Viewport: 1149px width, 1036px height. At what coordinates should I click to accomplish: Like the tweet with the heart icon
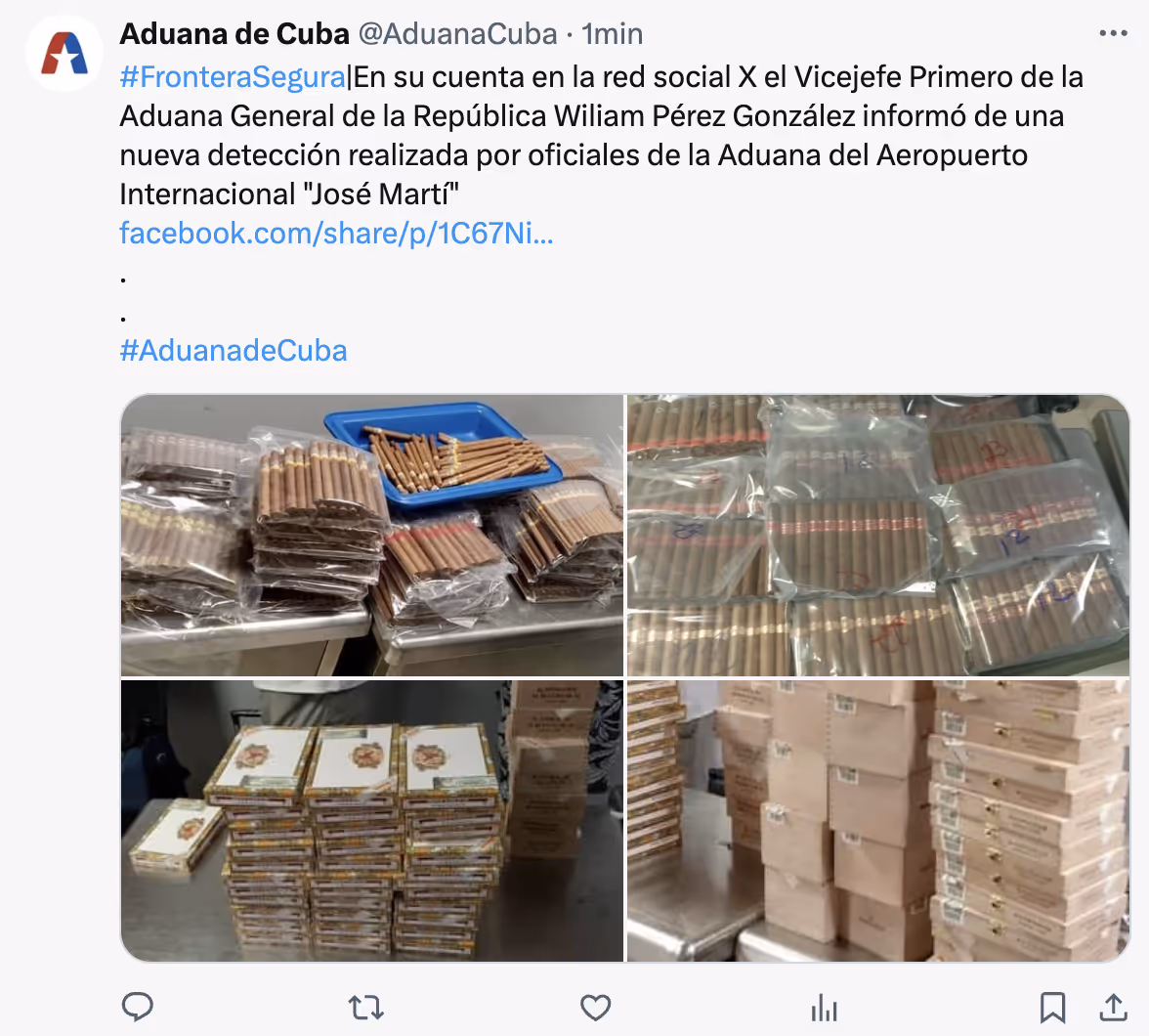pyautogui.click(x=595, y=1008)
